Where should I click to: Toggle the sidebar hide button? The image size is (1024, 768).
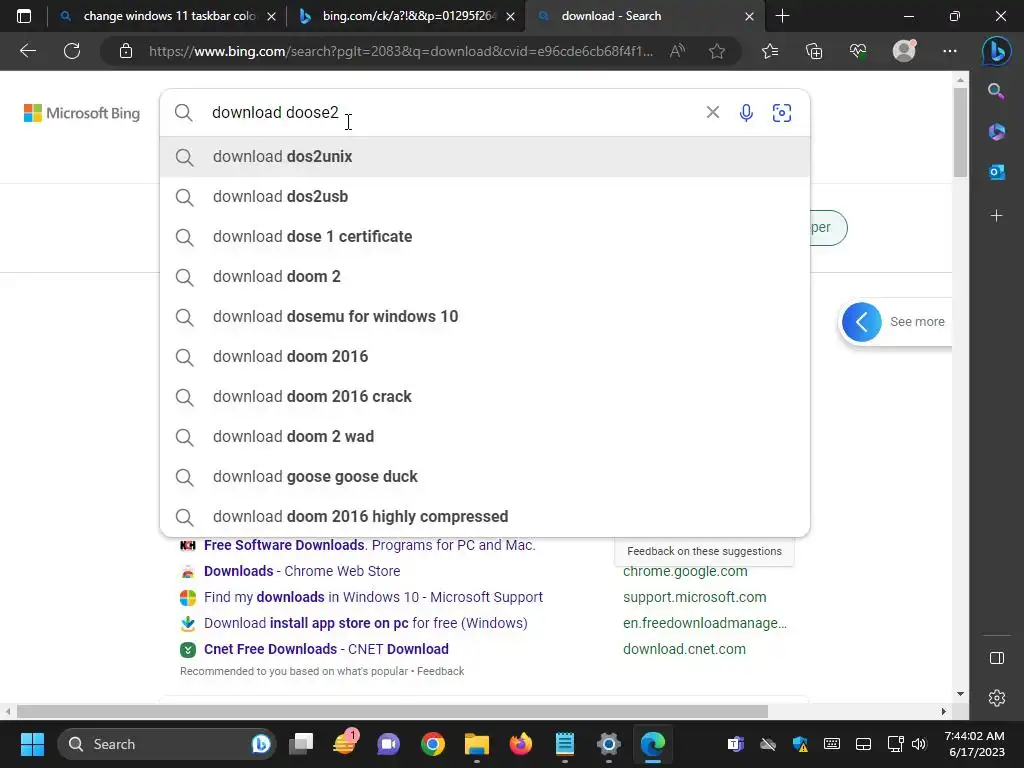(x=997, y=658)
